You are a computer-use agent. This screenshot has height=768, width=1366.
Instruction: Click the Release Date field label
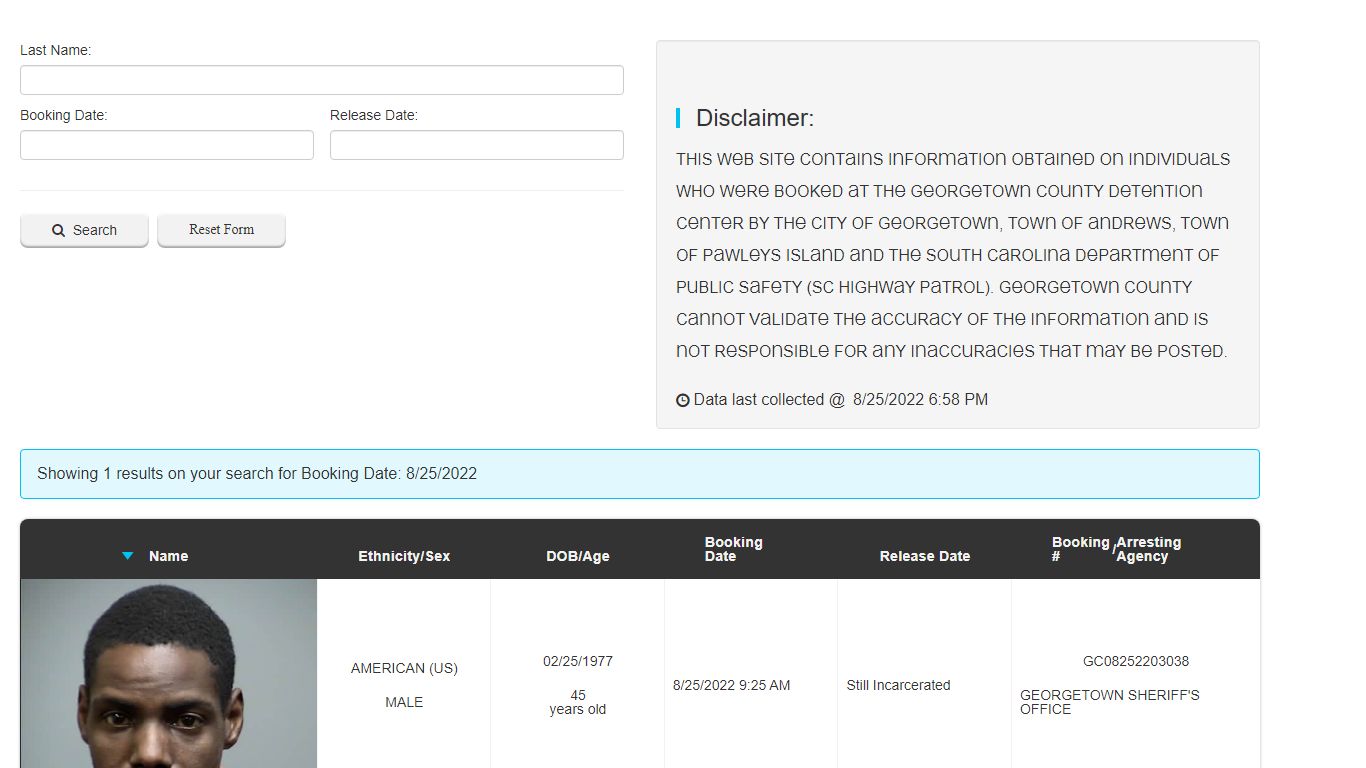(x=374, y=115)
